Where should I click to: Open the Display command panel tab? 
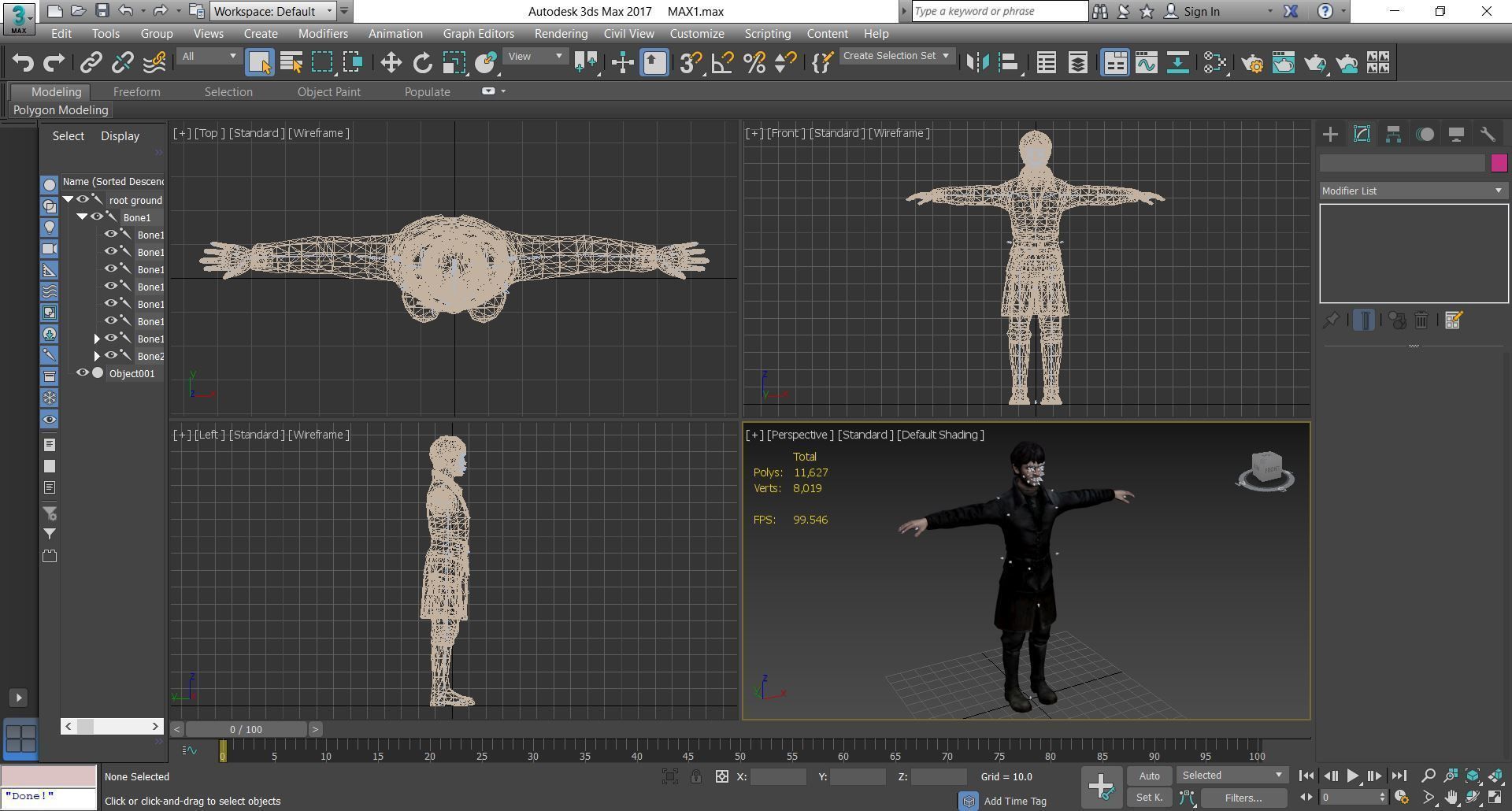[x=1456, y=135]
